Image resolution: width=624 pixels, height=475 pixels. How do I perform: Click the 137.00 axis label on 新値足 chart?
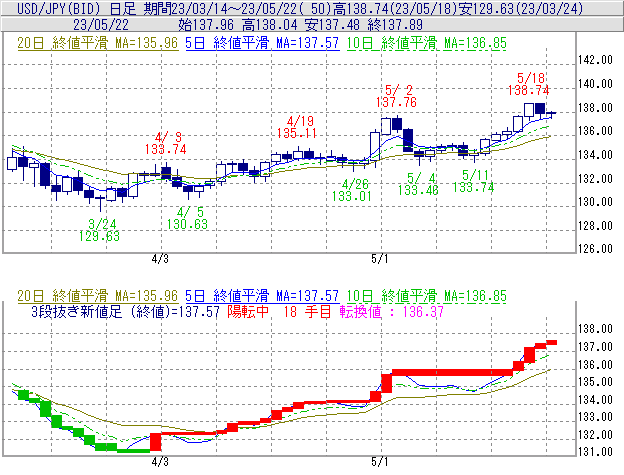595,347
